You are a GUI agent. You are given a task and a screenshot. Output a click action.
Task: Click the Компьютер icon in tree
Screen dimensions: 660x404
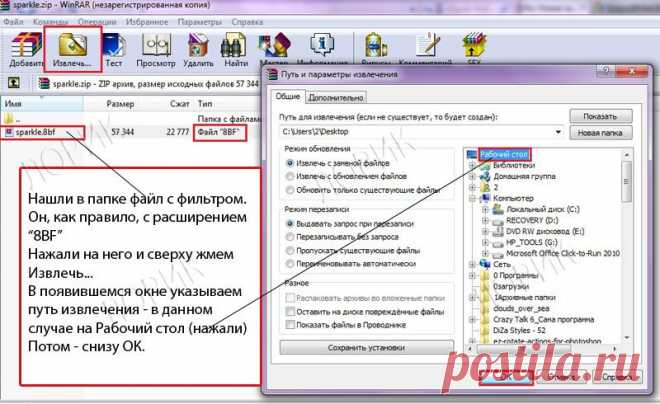coord(485,198)
